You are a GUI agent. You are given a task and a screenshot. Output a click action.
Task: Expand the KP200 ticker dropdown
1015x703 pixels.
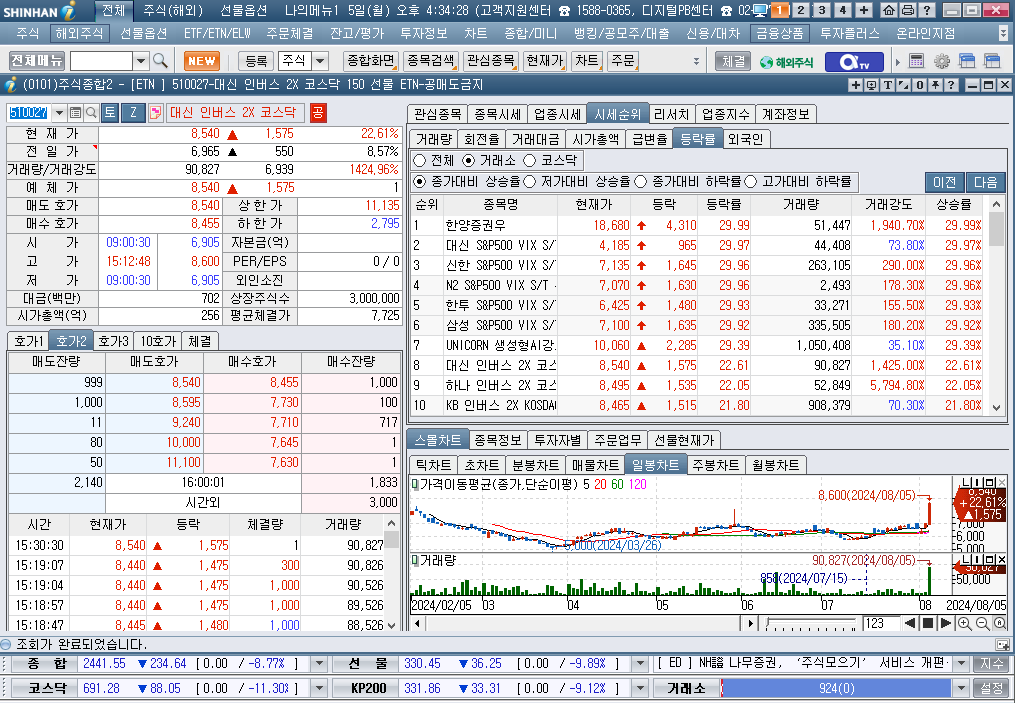click(640, 688)
